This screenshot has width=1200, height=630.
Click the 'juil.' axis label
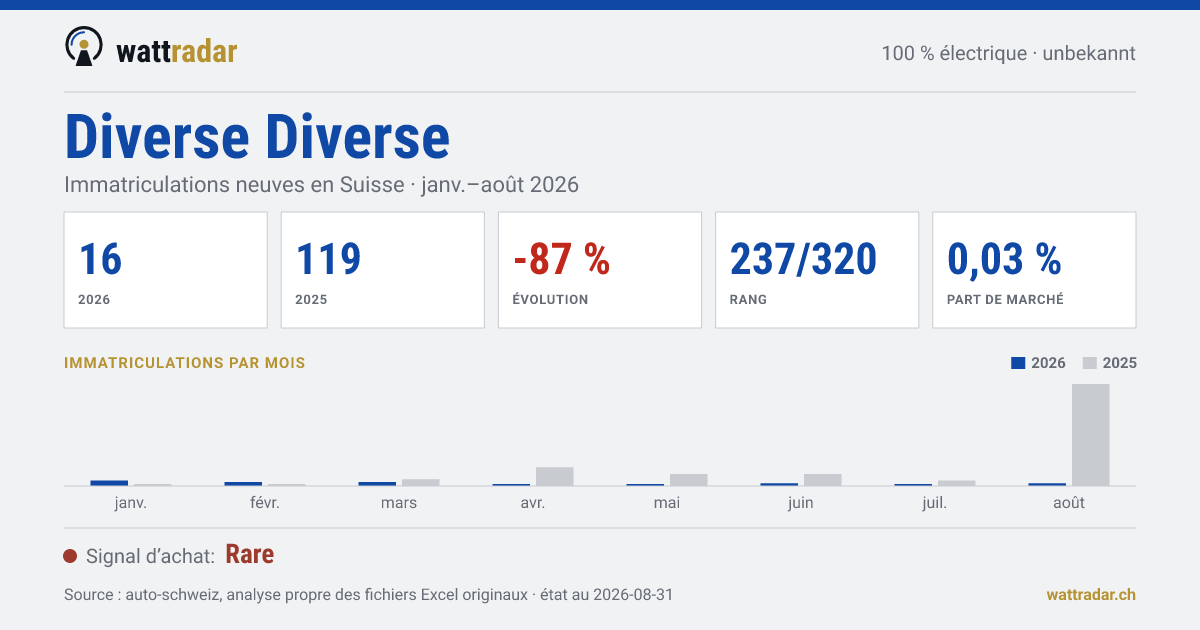coord(935,503)
